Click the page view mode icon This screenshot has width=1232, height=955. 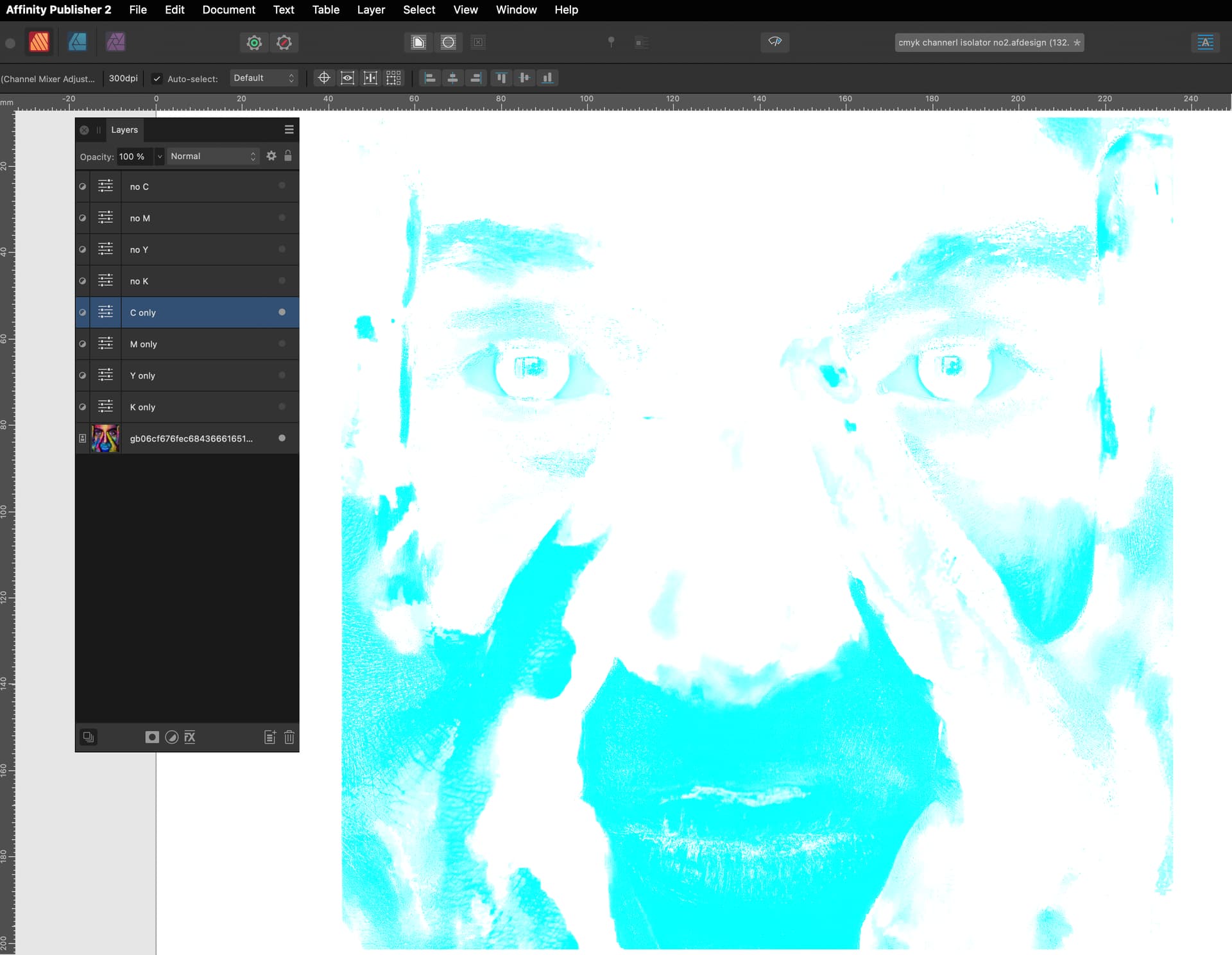(x=418, y=42)
